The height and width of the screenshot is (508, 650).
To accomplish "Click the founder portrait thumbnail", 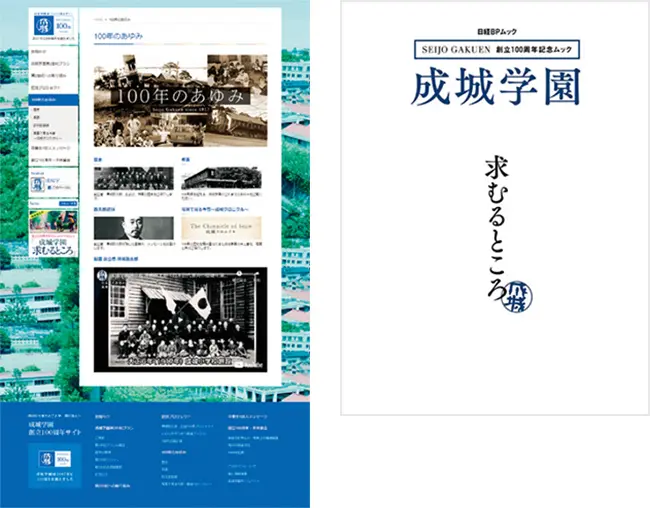I will coord(133,227).
